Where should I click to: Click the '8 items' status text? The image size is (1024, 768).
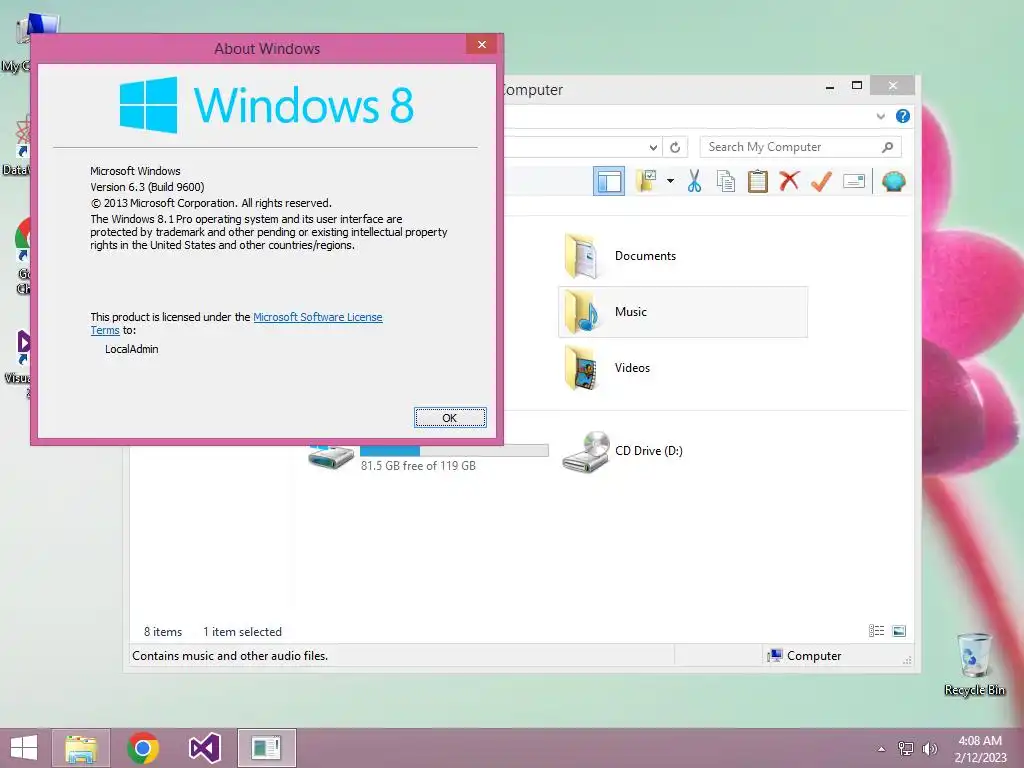pos(163,632)
